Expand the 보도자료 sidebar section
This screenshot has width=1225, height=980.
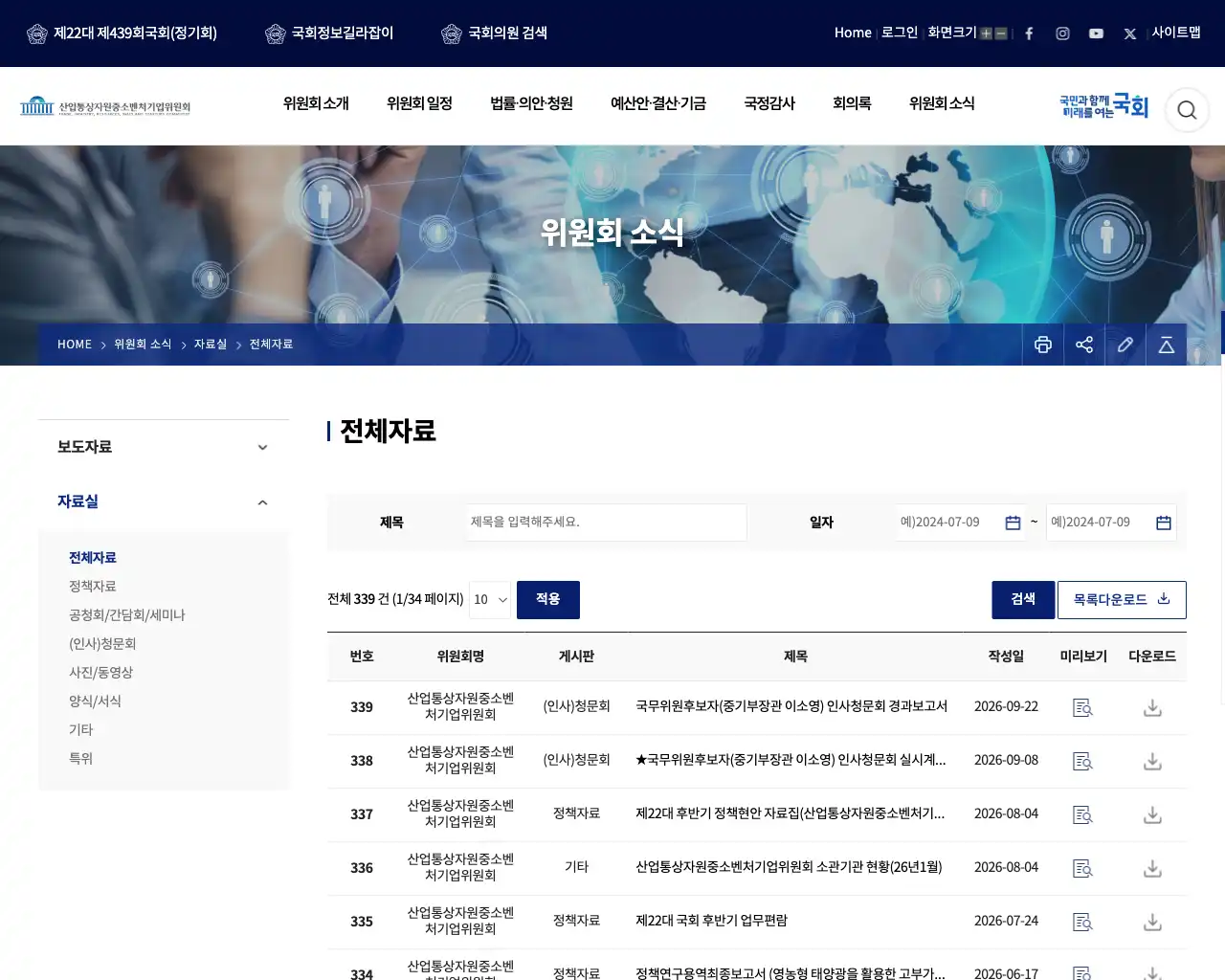click(164, 447)
